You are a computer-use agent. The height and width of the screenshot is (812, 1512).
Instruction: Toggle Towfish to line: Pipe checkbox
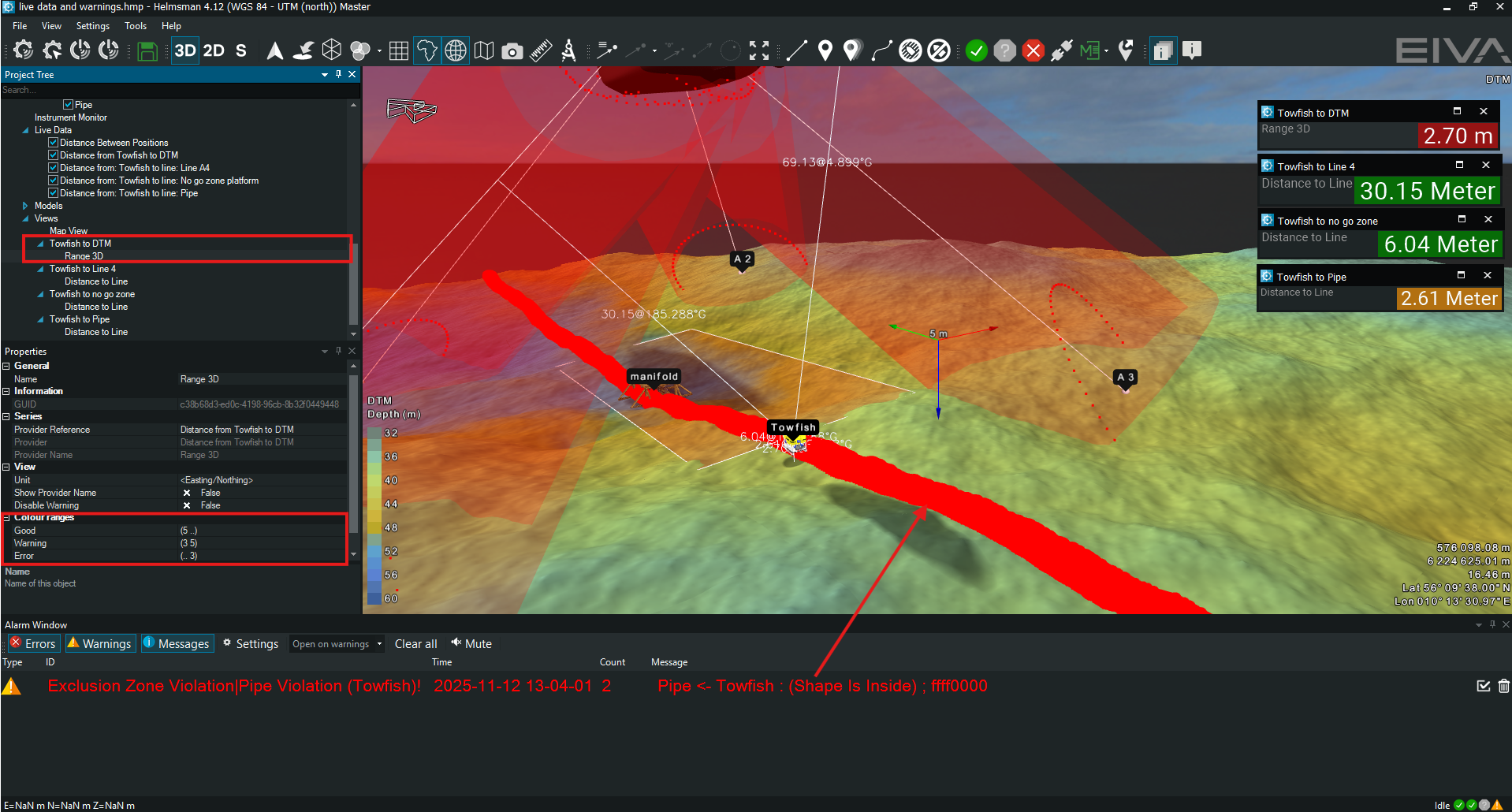click(x=54, y=193)
